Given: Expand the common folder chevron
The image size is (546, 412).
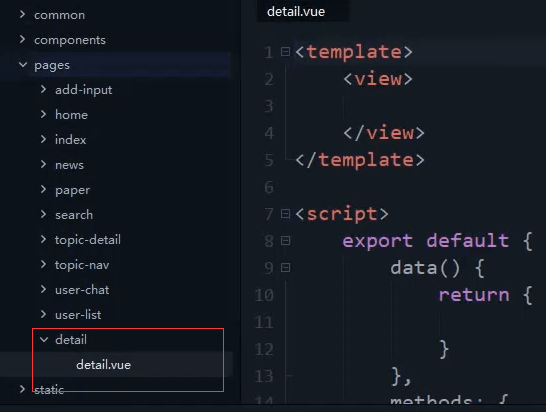Looking at the screenshot, I should (x=22, y=14).
